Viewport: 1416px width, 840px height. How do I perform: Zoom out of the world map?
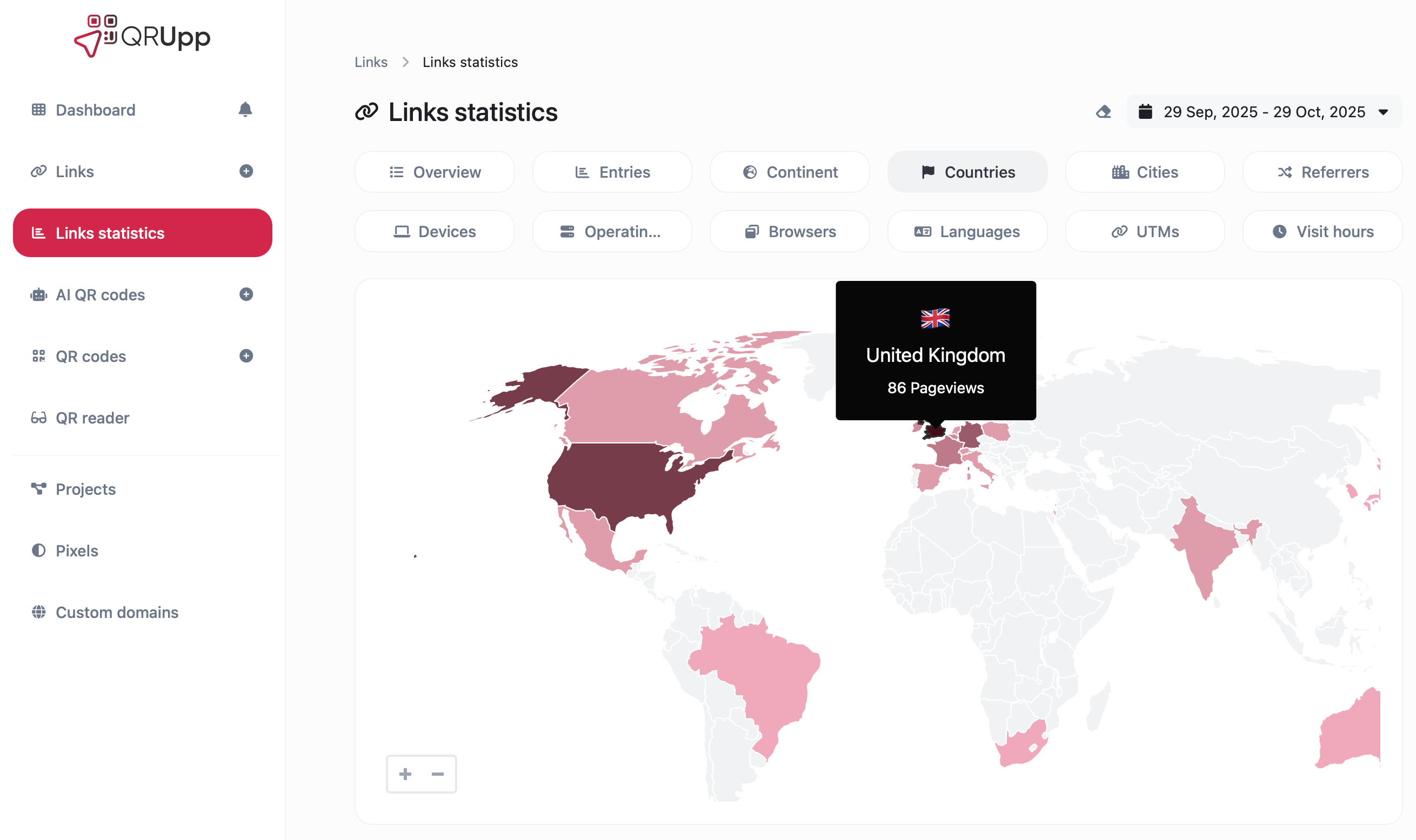click(x=437, y=774)
